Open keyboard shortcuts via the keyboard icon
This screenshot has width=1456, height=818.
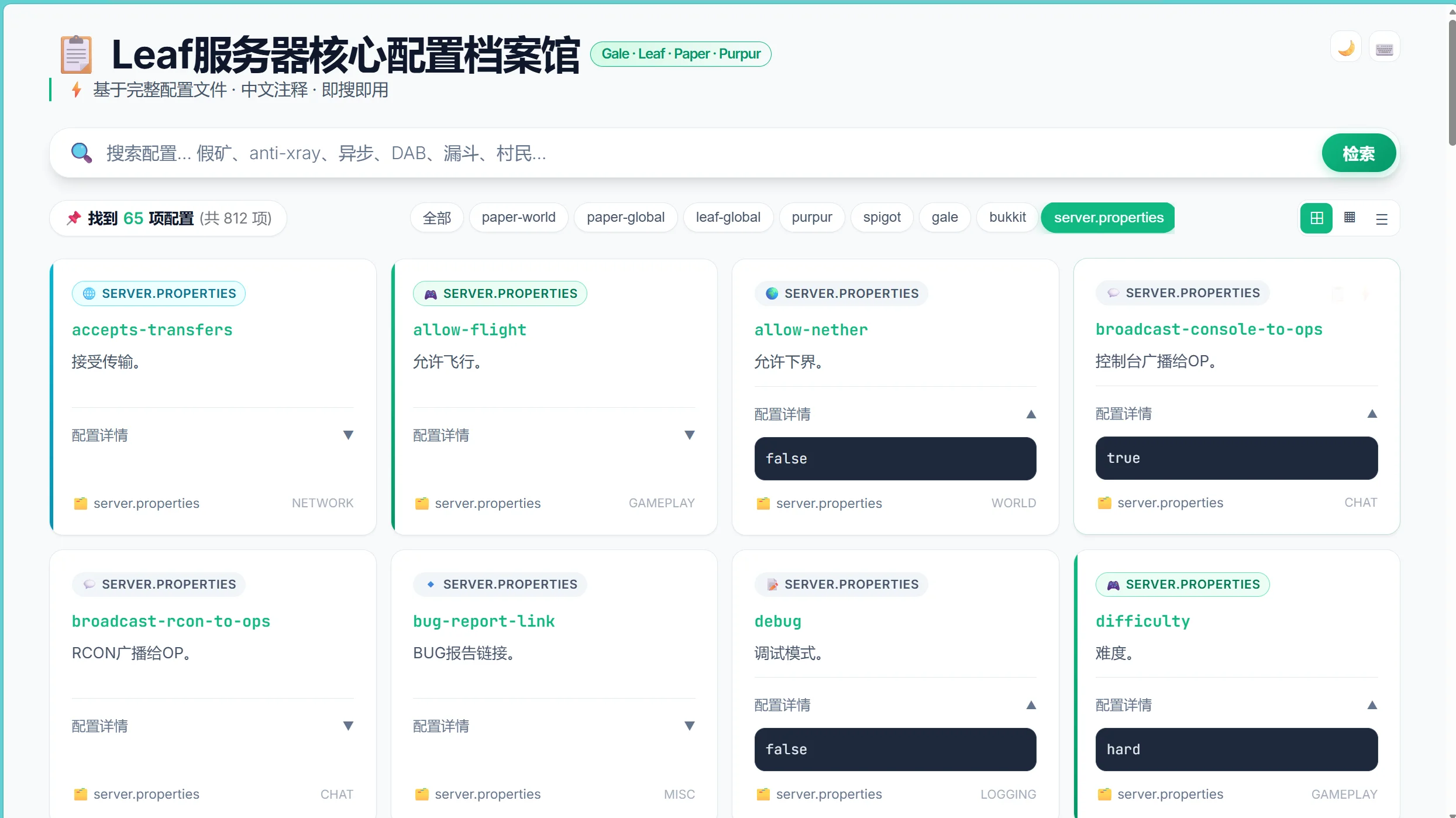pyautogui.click(x=1384, y=47)
